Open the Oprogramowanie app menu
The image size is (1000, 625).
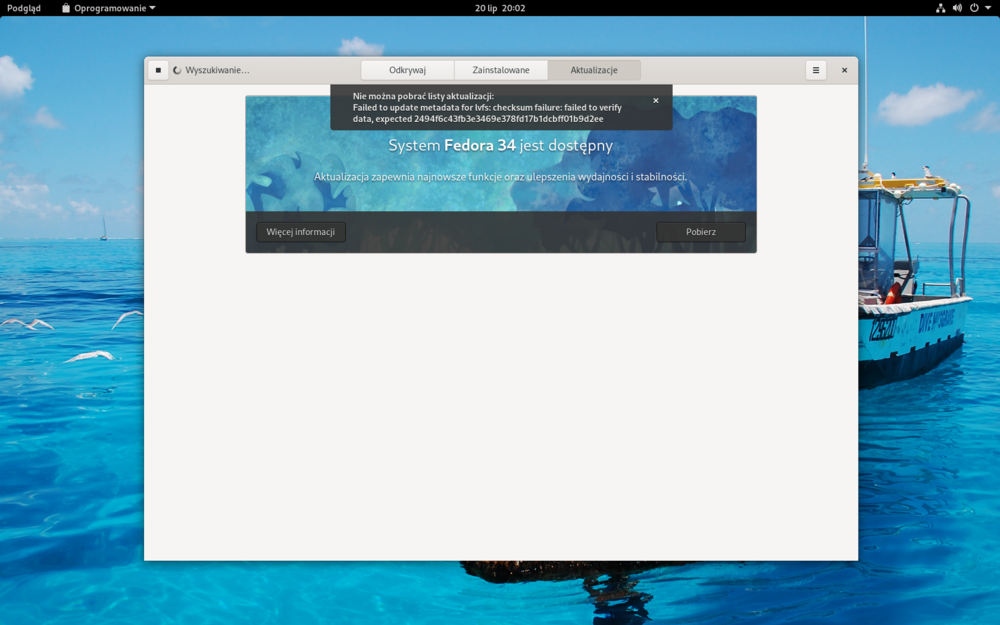click(x=109, y=8)
